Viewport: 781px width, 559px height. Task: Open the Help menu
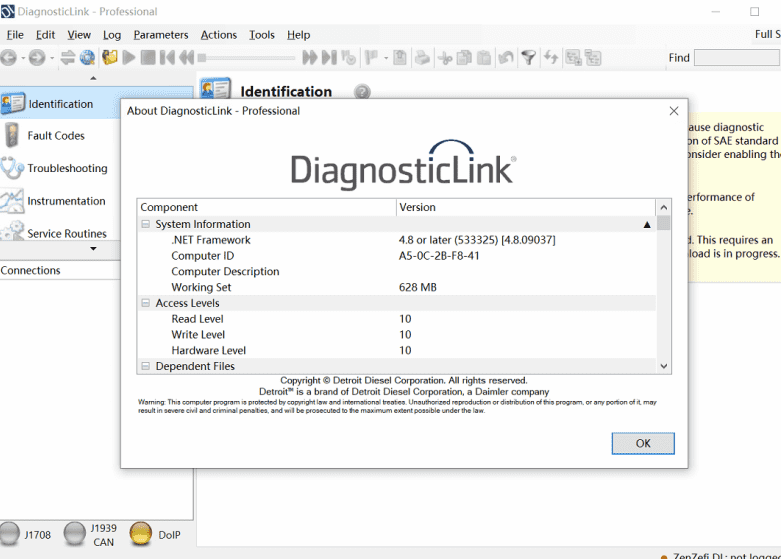click(298, 35)
